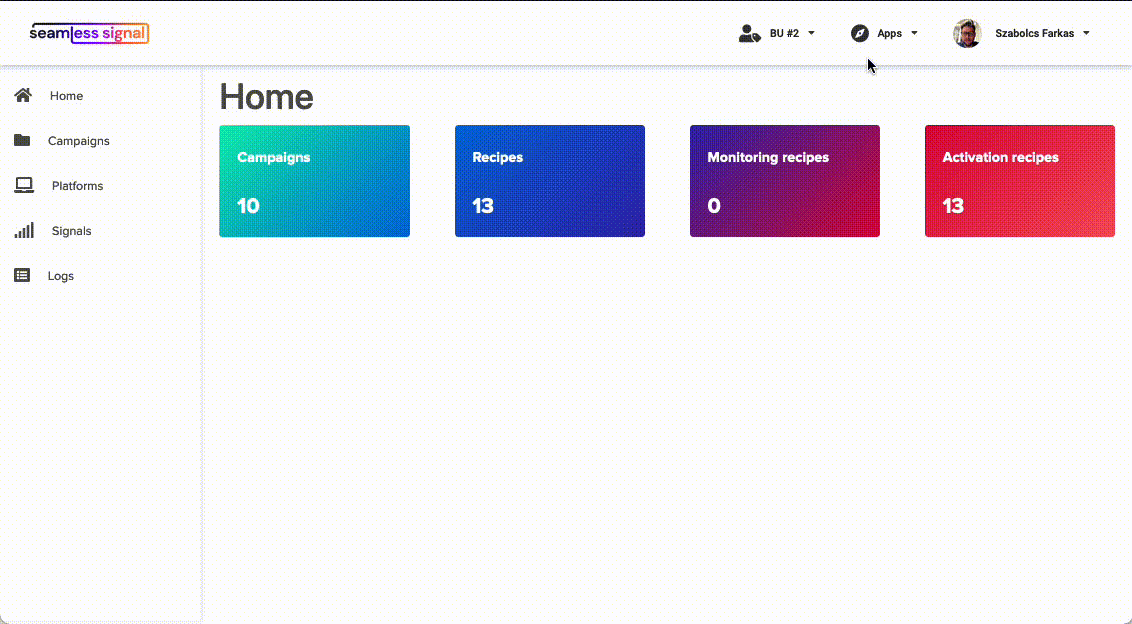Image resolution: width=1132 pixels, height=624 pixels.
Task: Open the blue Recipes summary card
Action: [x=549, y=181]
